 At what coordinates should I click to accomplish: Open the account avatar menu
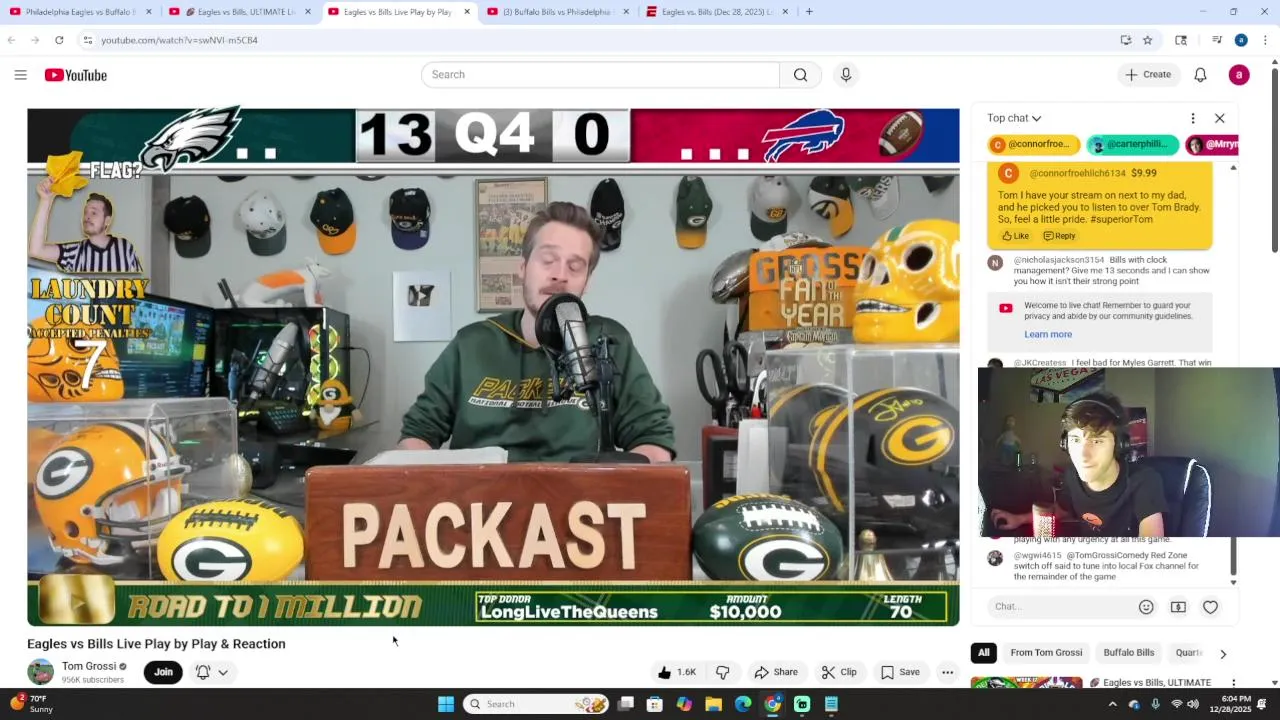point(1239,75)
